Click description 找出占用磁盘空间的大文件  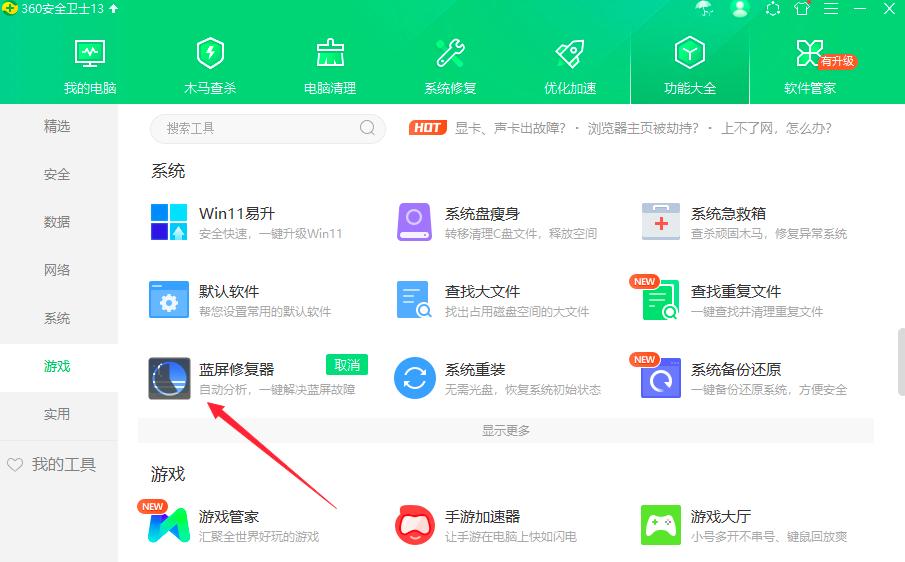pyautogui.click(x=517, y=312)
